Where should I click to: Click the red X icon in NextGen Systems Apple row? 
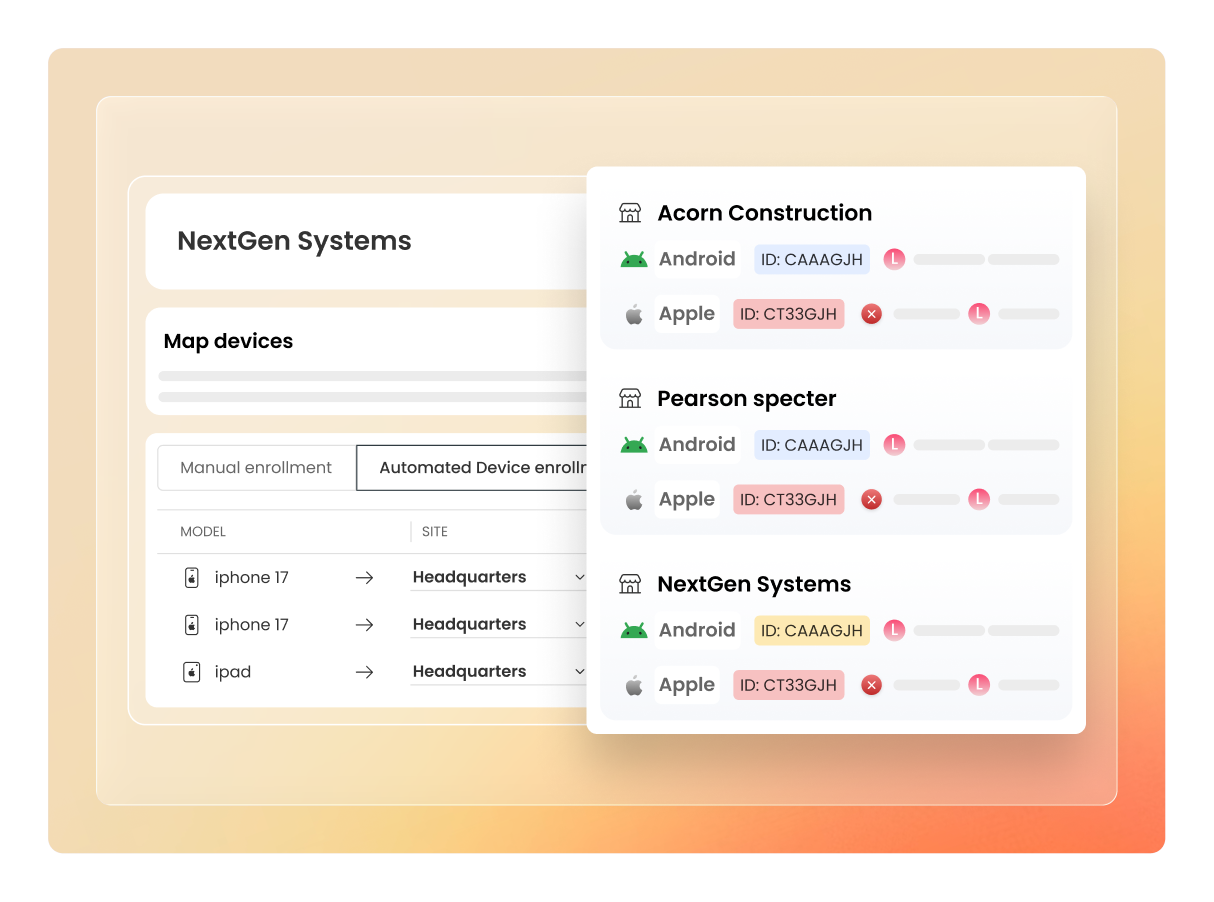pos(872,685)
